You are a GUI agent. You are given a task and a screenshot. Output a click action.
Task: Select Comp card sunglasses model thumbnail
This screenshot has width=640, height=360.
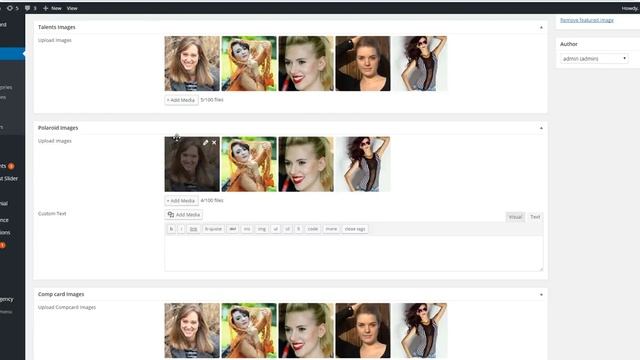(420, 330)
